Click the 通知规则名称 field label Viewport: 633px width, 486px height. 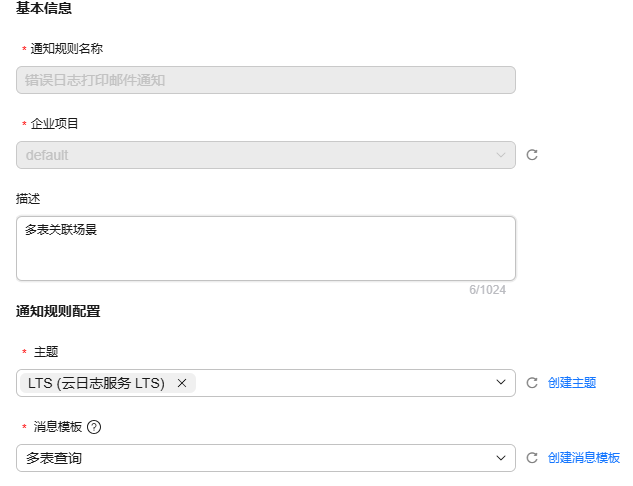click(x=67, y=48)
